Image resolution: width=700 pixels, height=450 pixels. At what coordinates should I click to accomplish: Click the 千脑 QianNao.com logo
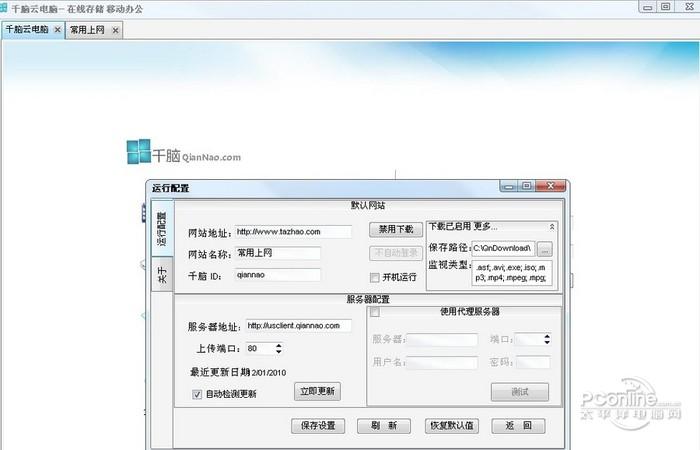click(x=183, y=152)
